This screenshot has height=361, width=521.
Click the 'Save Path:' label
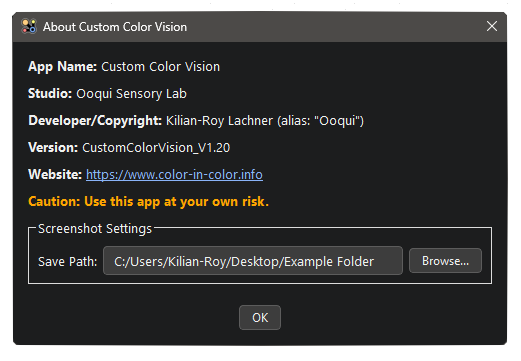68,261
